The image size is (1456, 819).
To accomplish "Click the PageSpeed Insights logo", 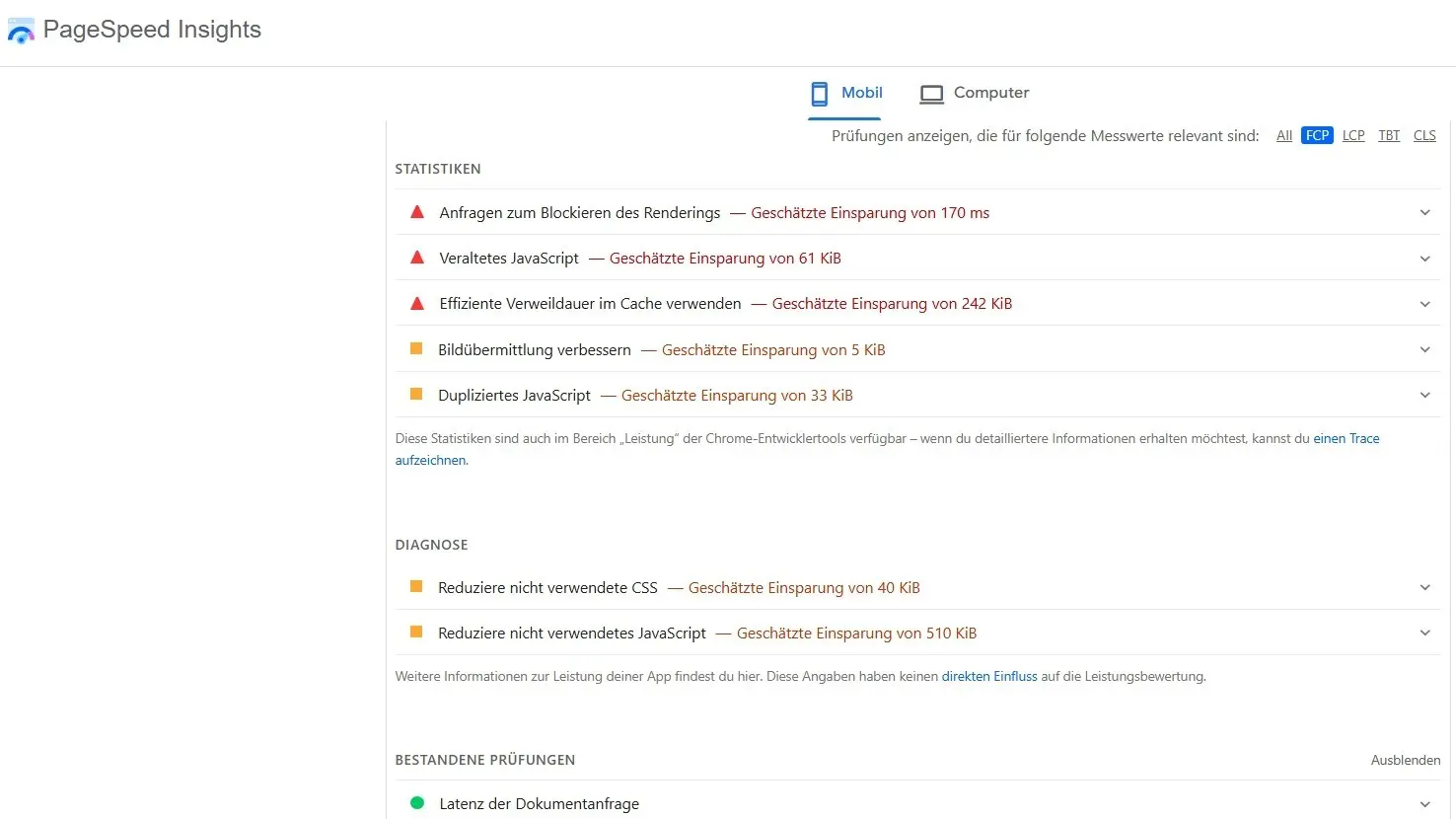I will 21,30.
